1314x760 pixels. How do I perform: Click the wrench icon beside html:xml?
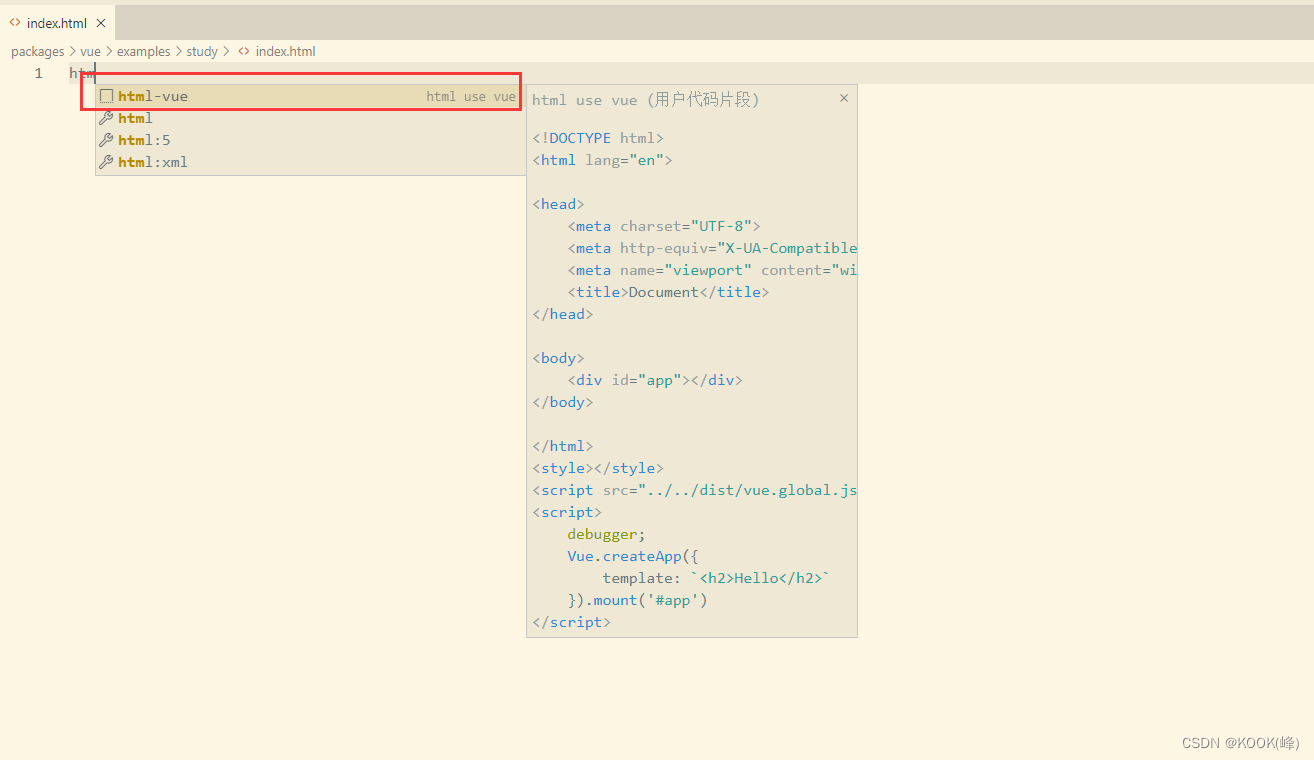pos(107,161)
